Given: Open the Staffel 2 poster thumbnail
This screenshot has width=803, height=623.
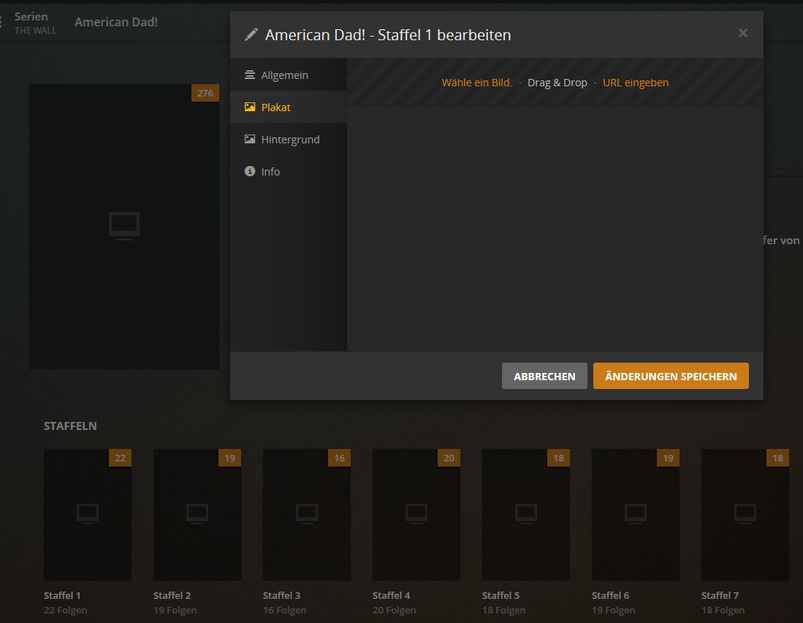Looking at the screenshot, I should click(197, 514).
